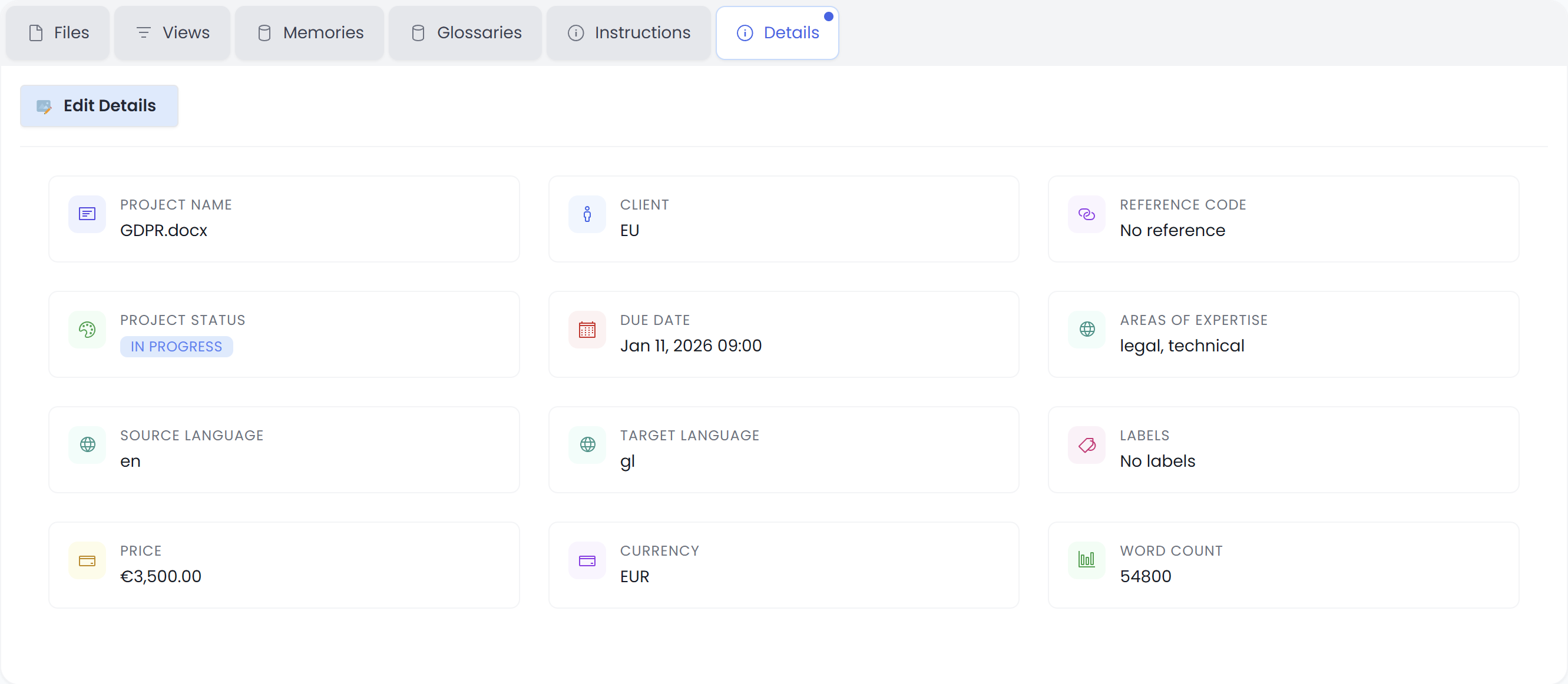Click the Currency card icon
The image size is (1568, 684).
(587, 560)
